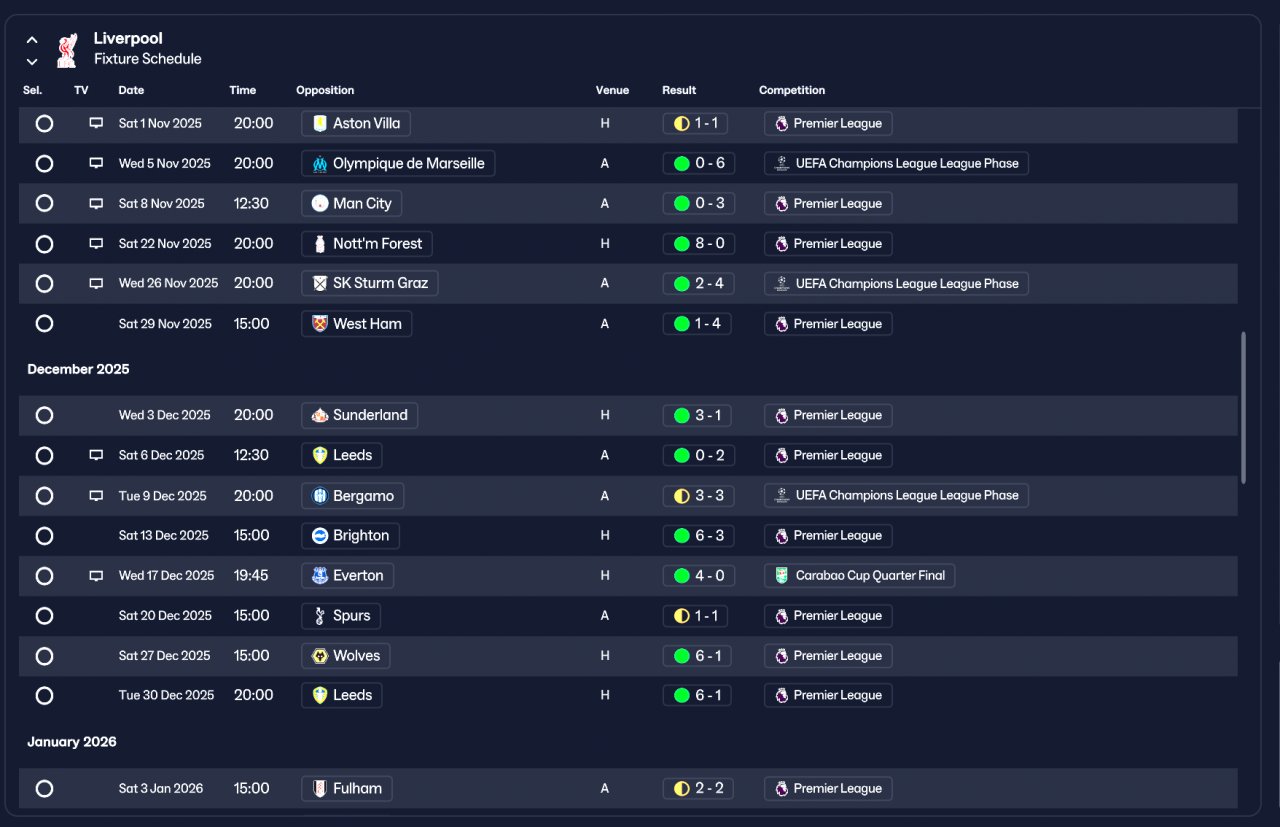Image resolution: width=1280 pixels, height=827 pixels.
Task: Click TV broadcast icon on Everton cup fixture
Action: (96, 576)
